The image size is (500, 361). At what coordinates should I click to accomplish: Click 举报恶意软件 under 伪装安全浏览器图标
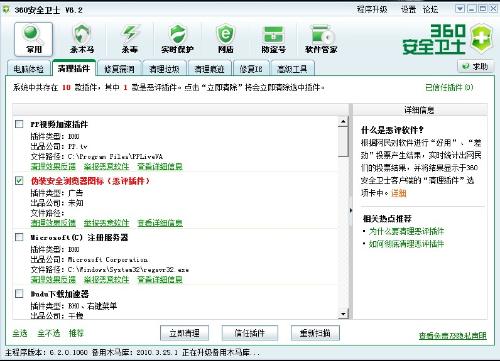coord(106,223)
